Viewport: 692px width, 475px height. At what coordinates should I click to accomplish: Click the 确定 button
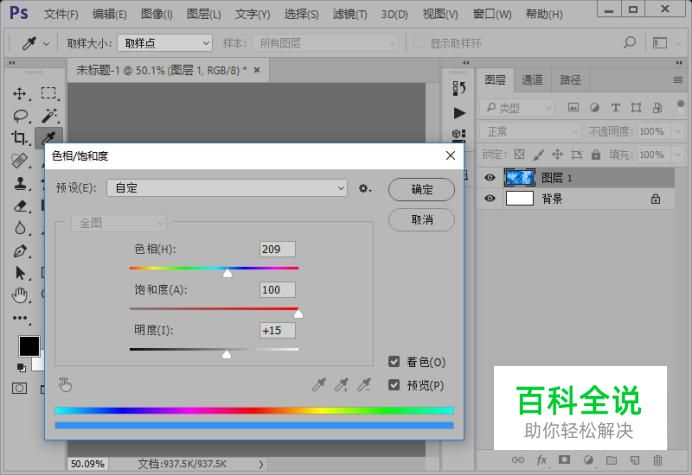pos(421,189)
